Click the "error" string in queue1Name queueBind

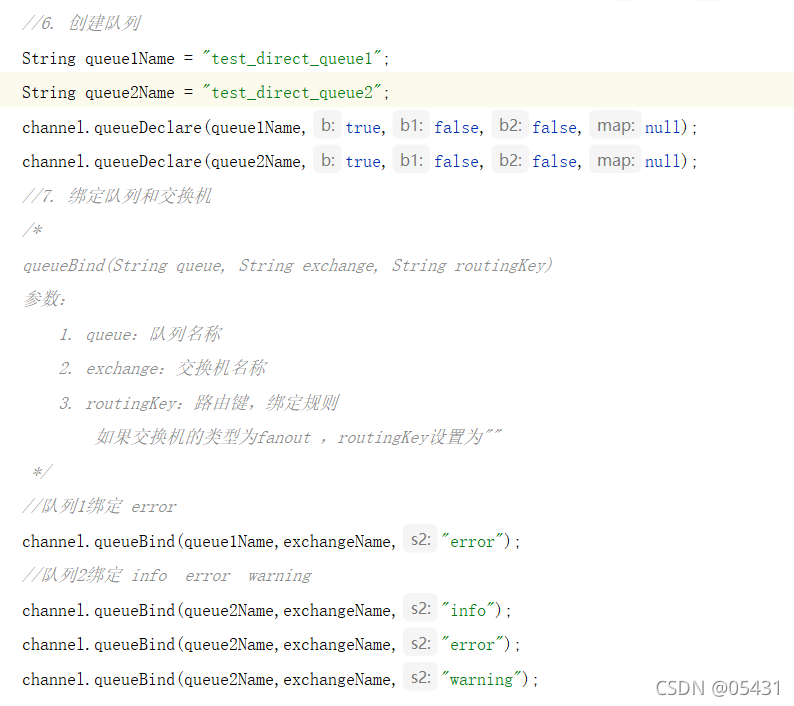point(472,541)
